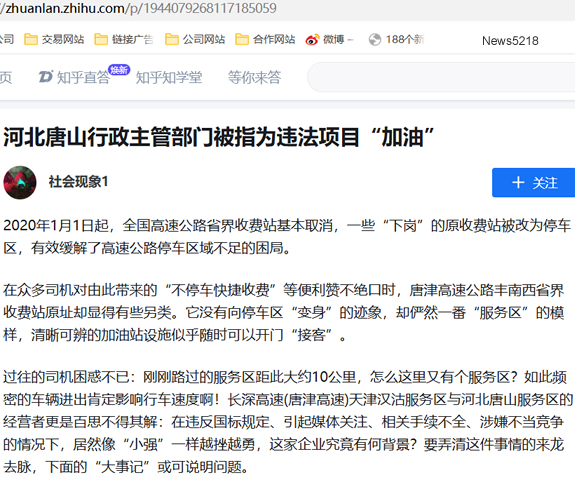This screenshot has height=487, width=579.
Task: Select the zhuanlan.zhihu.com URL in address bar
Action: (x=138, y=8)
